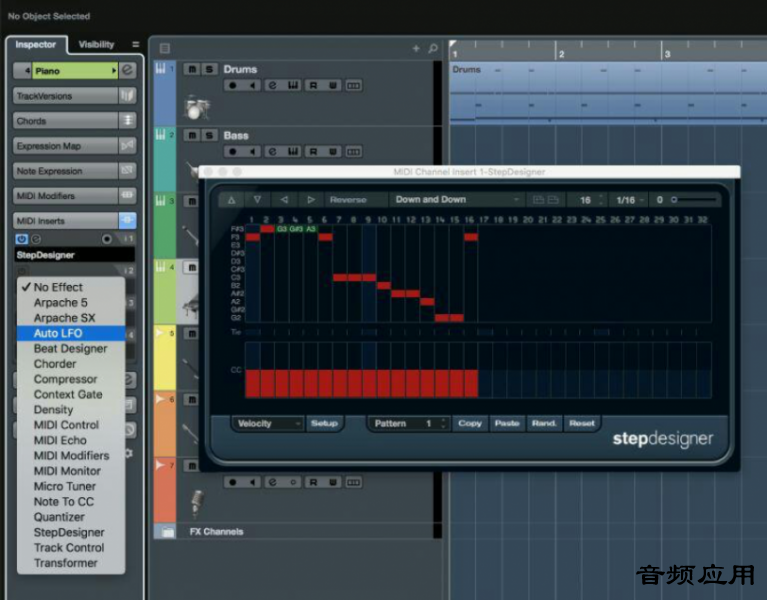Click the track list presets icon
Image resolution: width=767 pixels, height=600 pixels.
pos(165,48)
